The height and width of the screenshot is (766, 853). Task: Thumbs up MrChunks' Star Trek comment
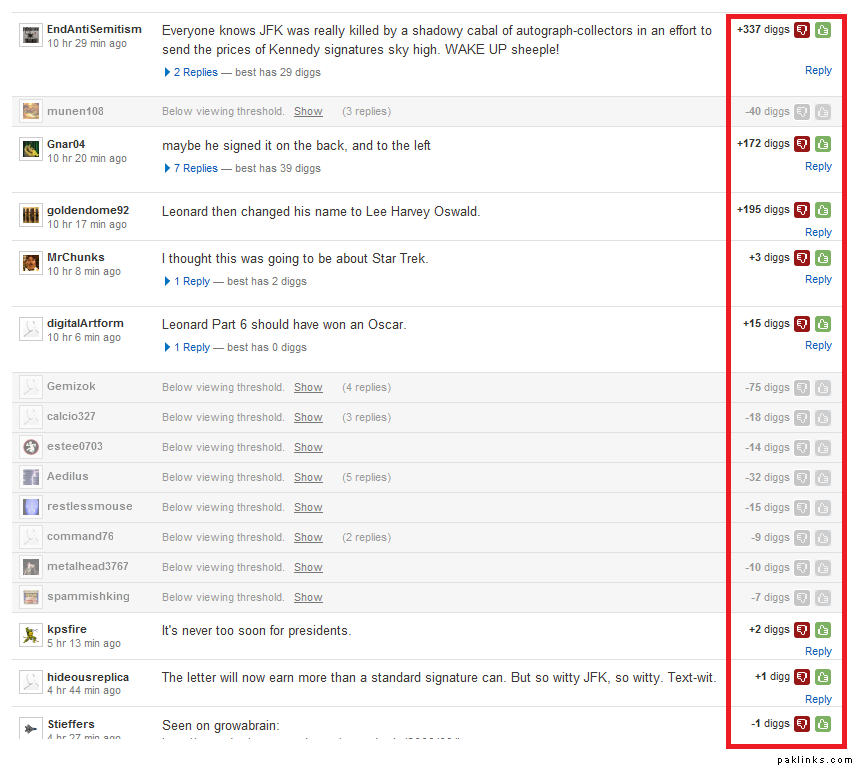[822, 258]
